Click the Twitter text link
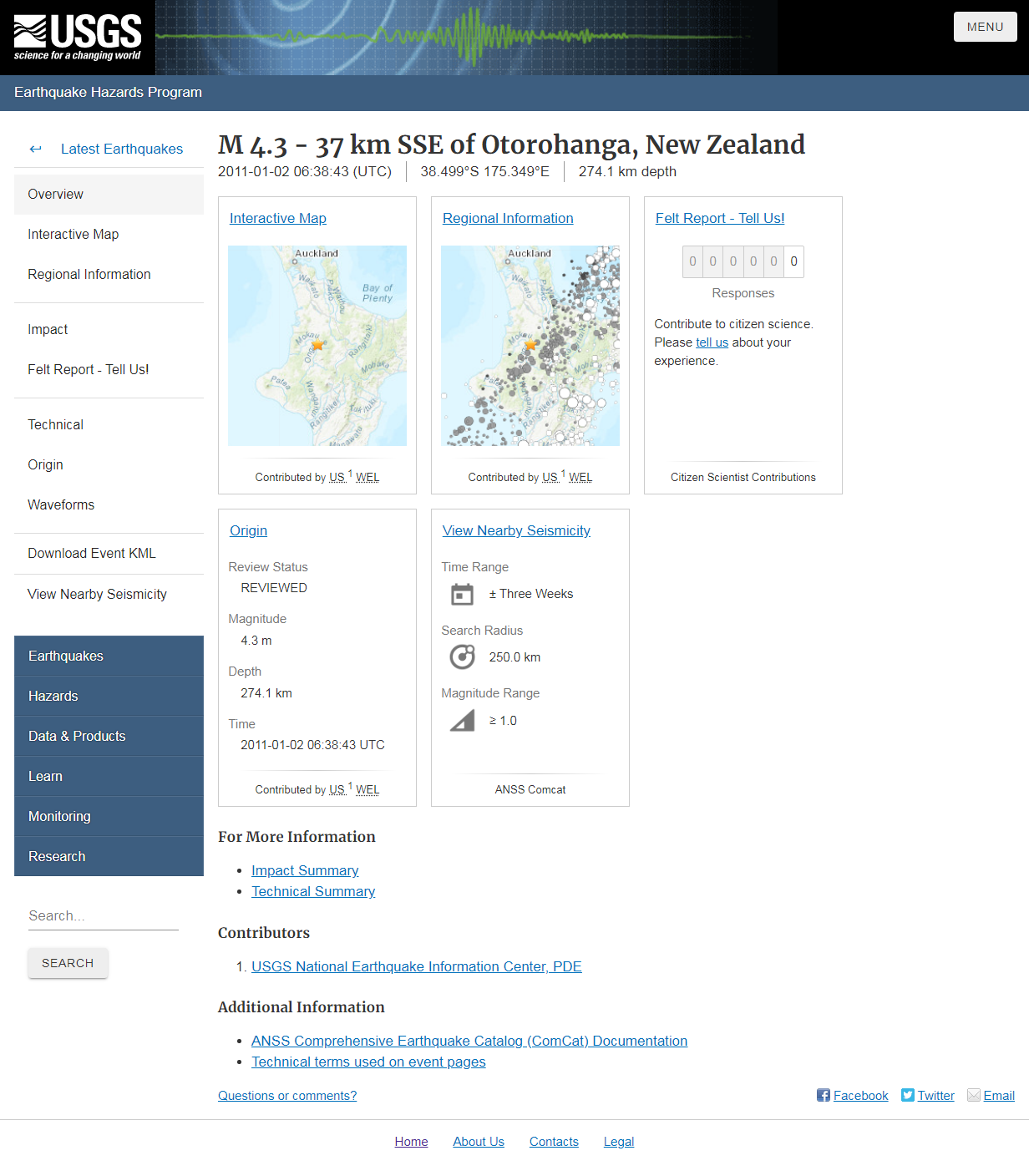This screenshot has height=1176, width=1029. [935, 1096]
